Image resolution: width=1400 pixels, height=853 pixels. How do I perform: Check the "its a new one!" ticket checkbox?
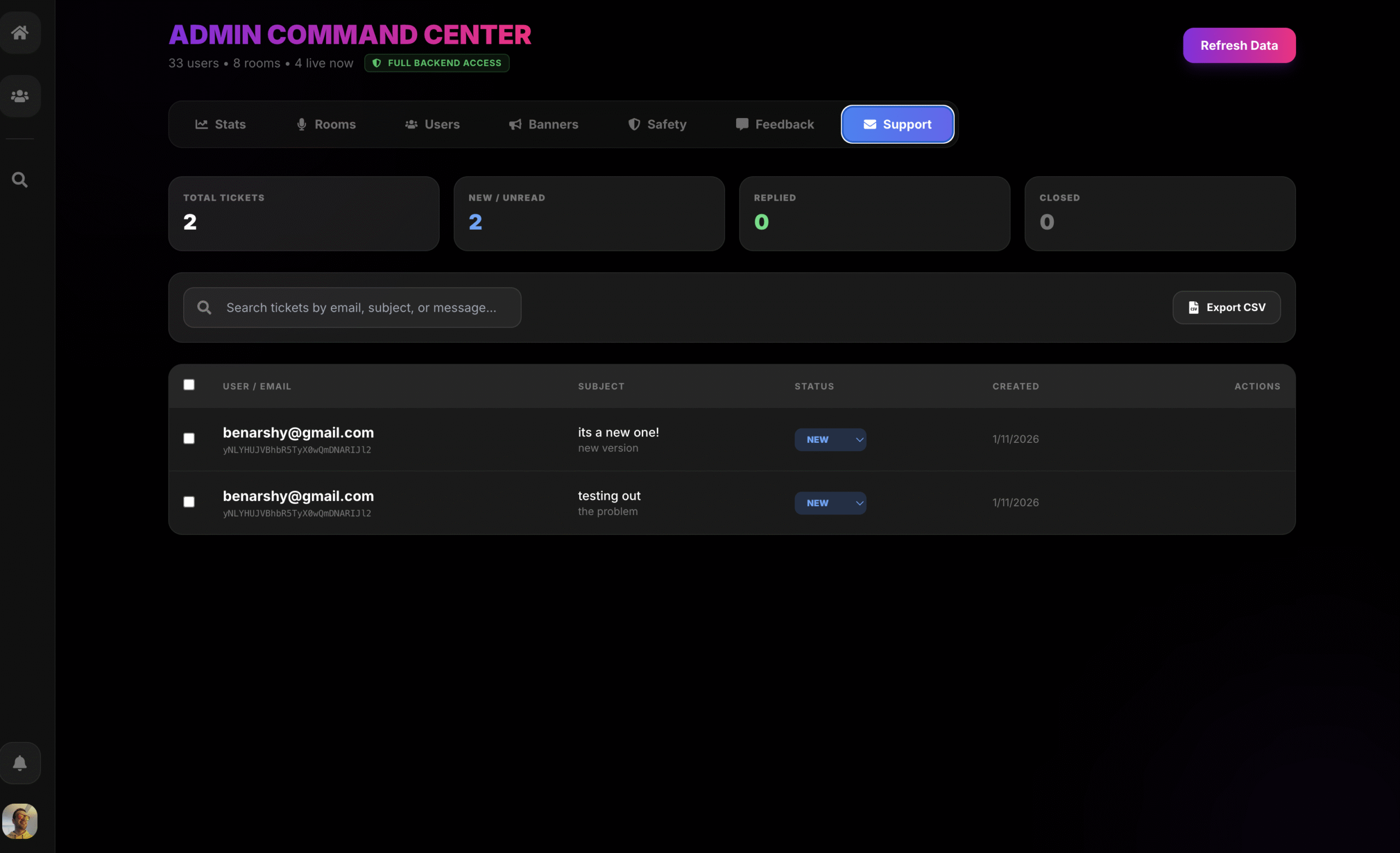189,439
